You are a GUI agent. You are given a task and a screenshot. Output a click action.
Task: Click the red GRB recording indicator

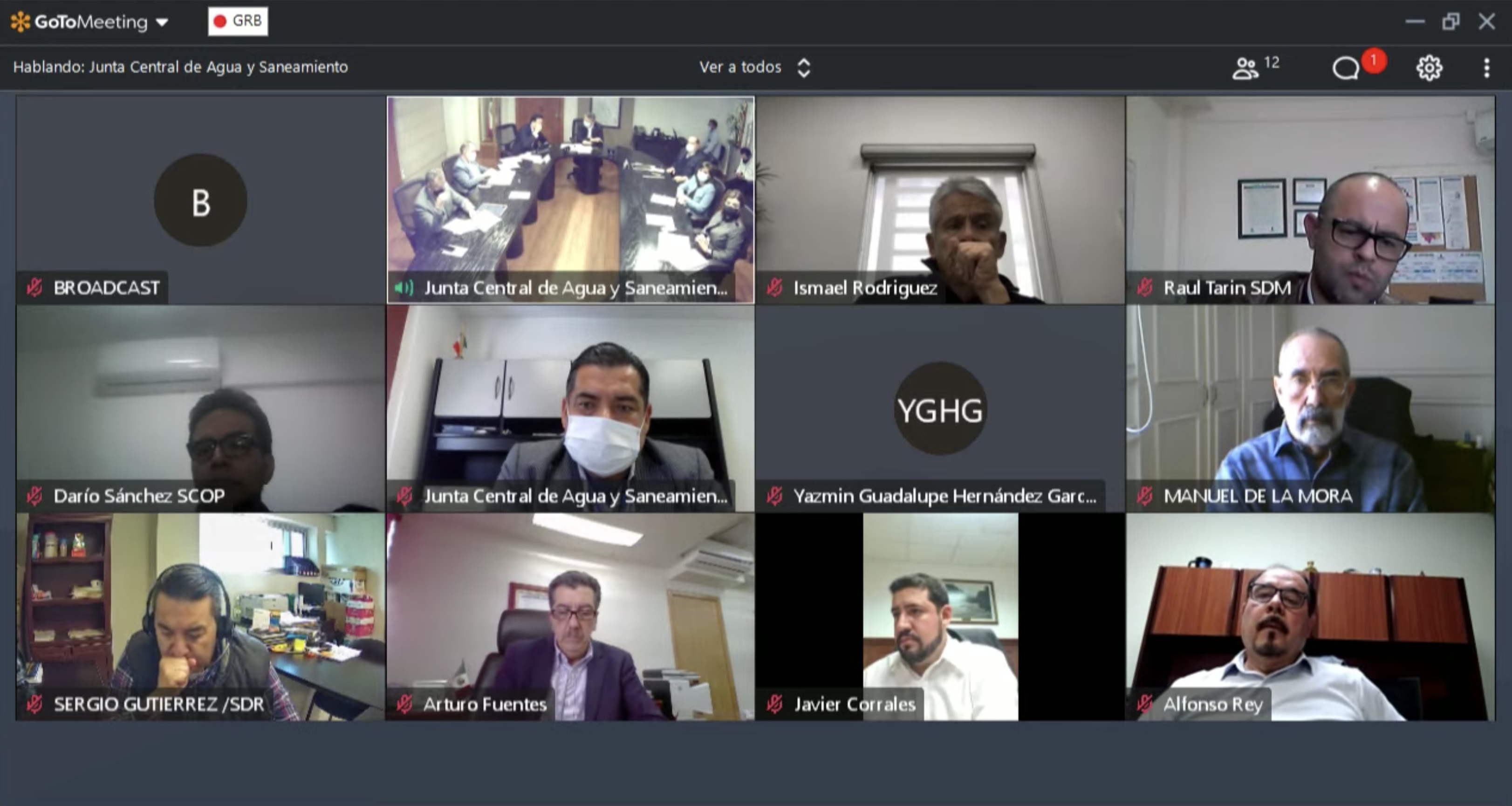[238, 21]
